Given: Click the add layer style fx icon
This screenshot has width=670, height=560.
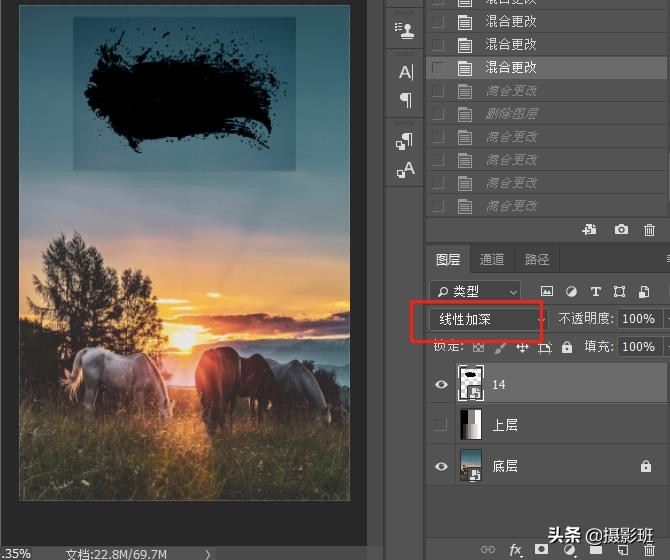Looking at the screenshot, I should [x=516, y=550].
